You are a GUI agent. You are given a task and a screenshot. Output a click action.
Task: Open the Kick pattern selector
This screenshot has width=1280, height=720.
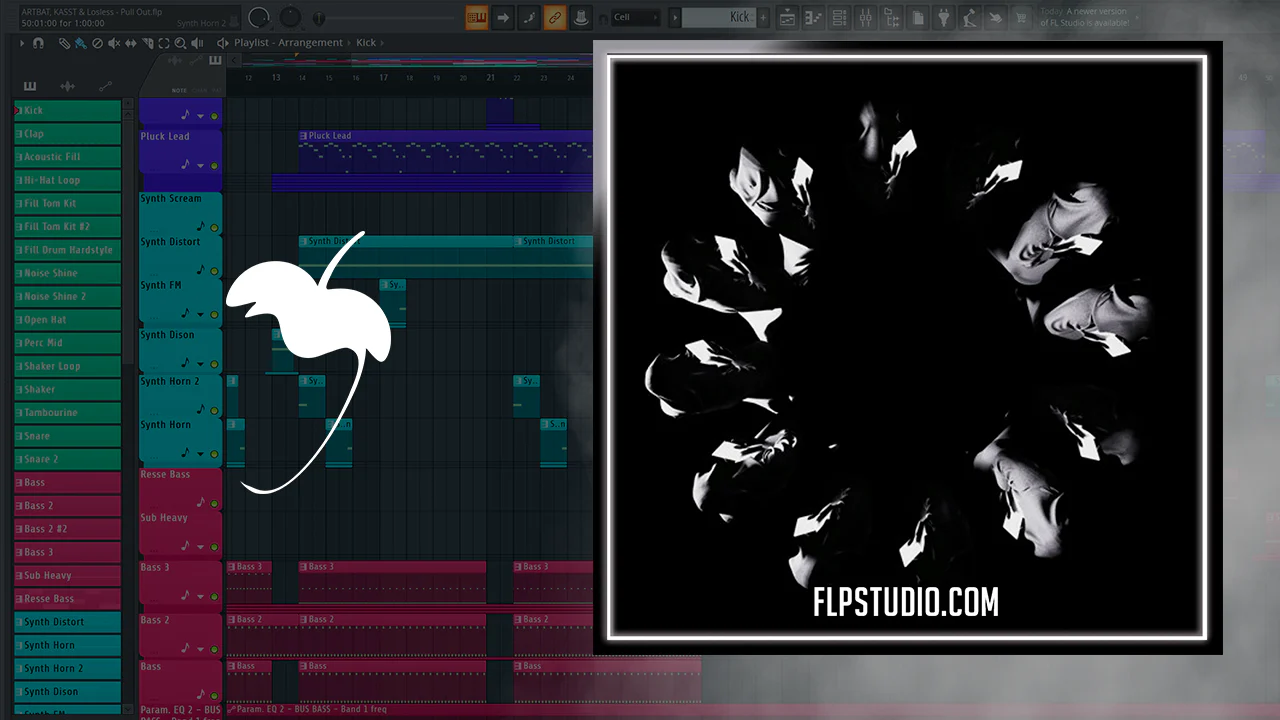click(x=720, y=17)
